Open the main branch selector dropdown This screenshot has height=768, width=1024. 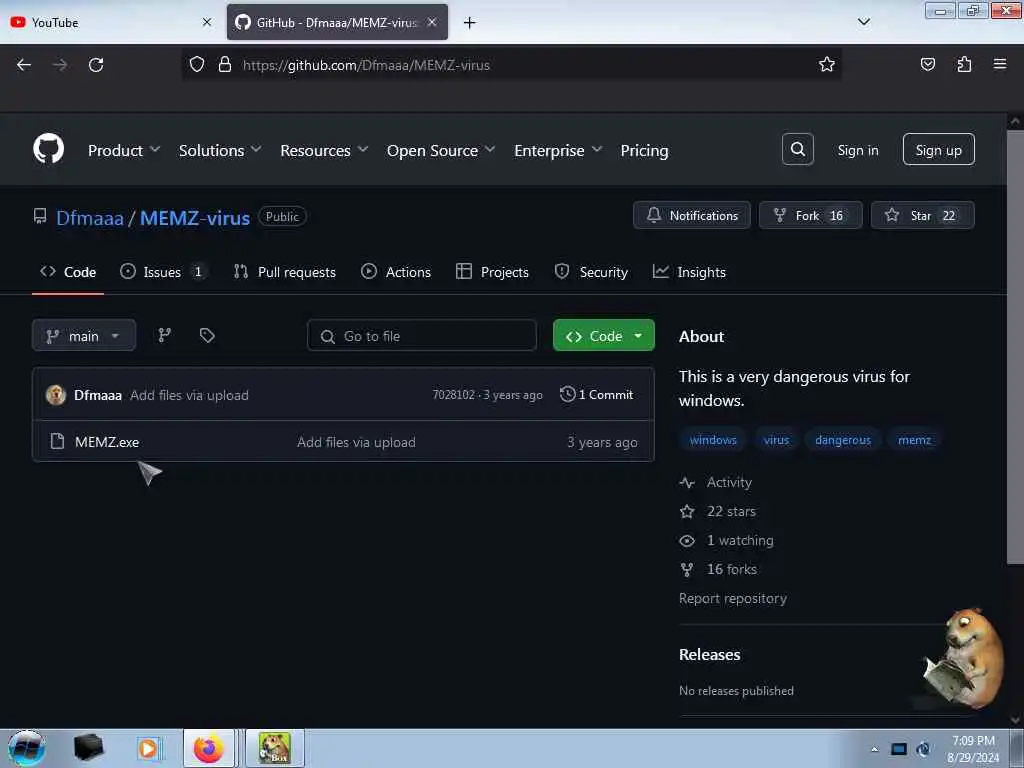coord(84,336)
